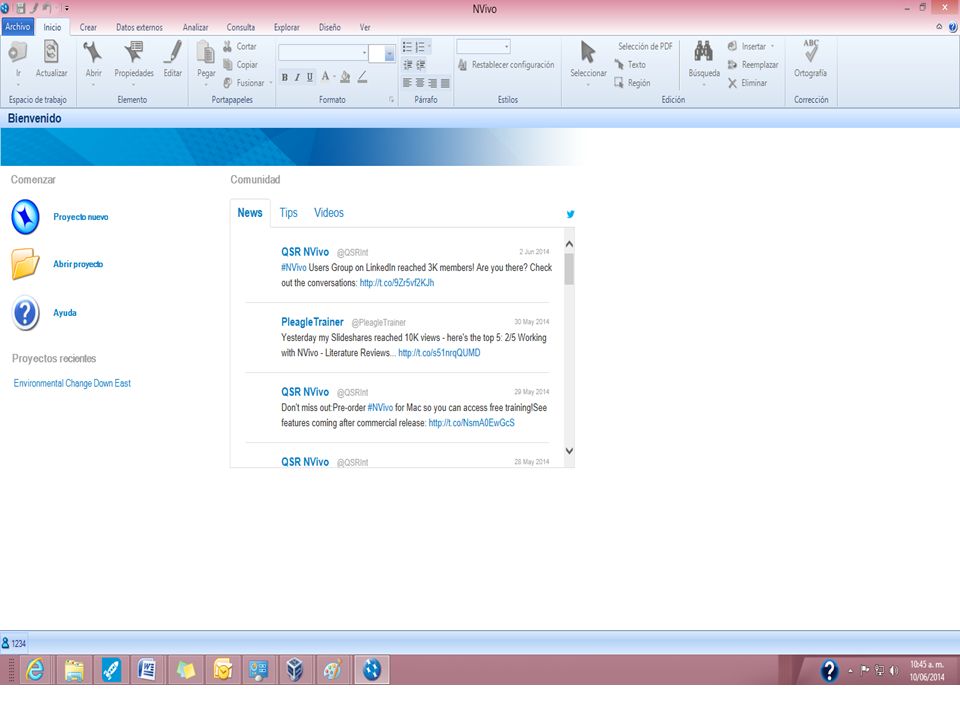Click Abrir proyecto link
This screenshot has height=720, width=960.
click(78, 264)
